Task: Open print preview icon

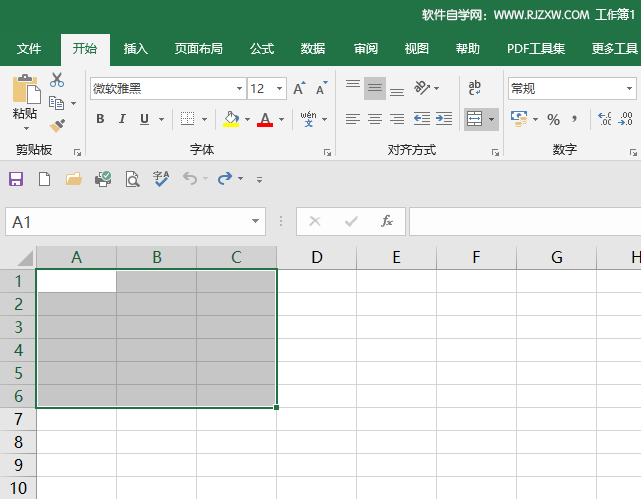Action: pyautogui.click(x=132, y=179)
